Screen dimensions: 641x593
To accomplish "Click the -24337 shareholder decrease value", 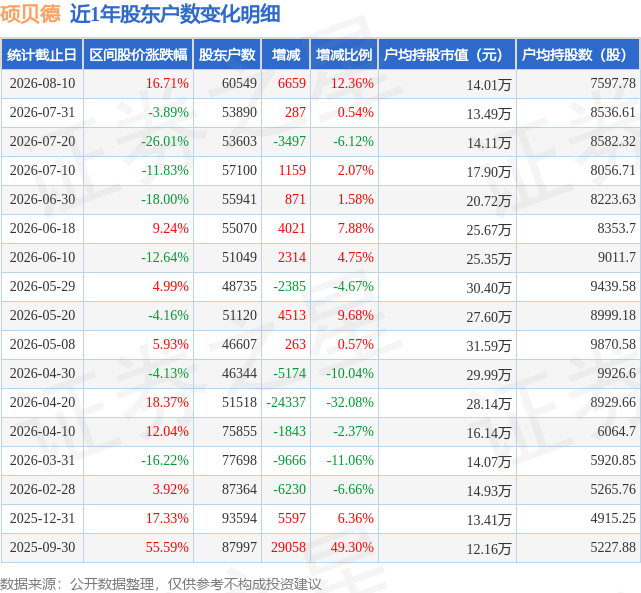I will click(x=286, y=402).
